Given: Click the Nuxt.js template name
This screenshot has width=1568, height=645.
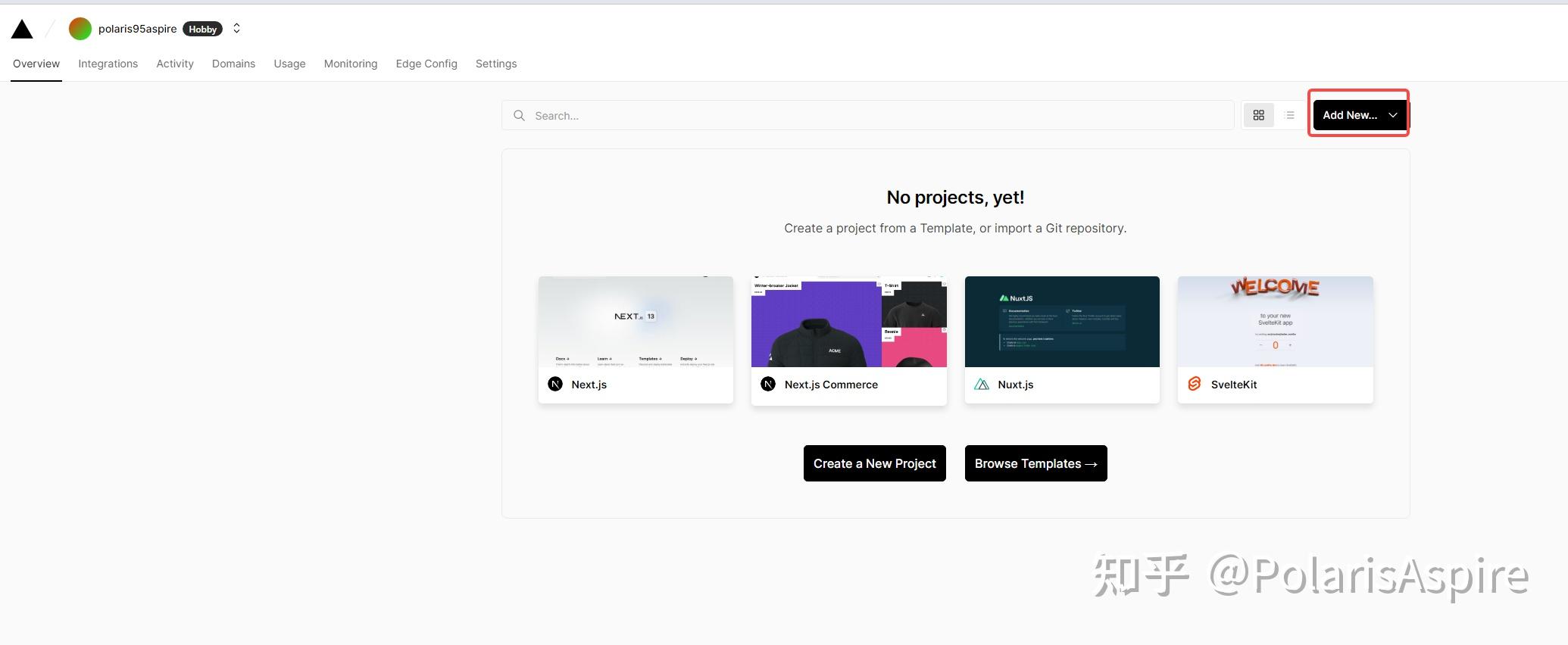Looking at the screenshot, I should (x=1016, y=385).
